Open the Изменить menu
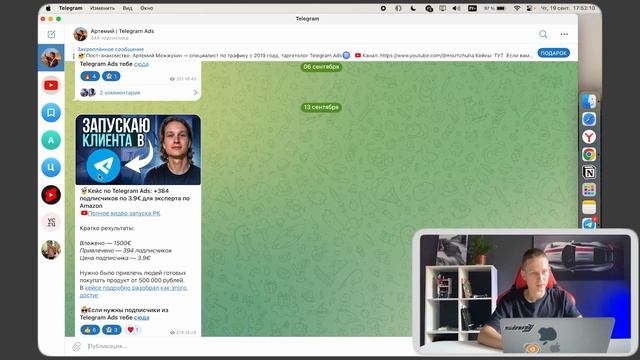 click(102, 8)
